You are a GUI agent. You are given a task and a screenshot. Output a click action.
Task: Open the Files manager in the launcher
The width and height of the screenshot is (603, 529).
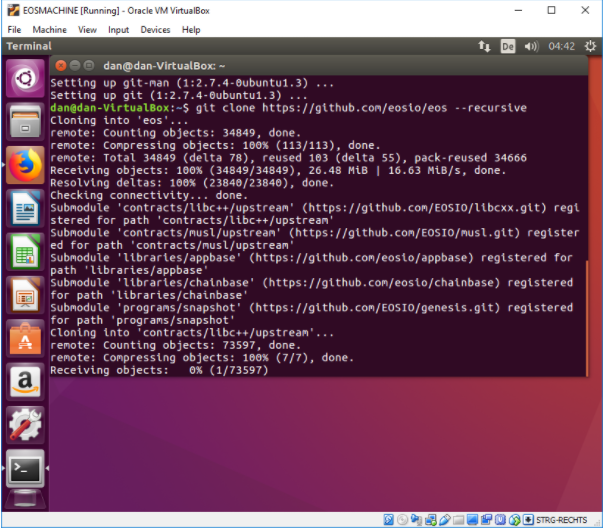pos(25,121)
